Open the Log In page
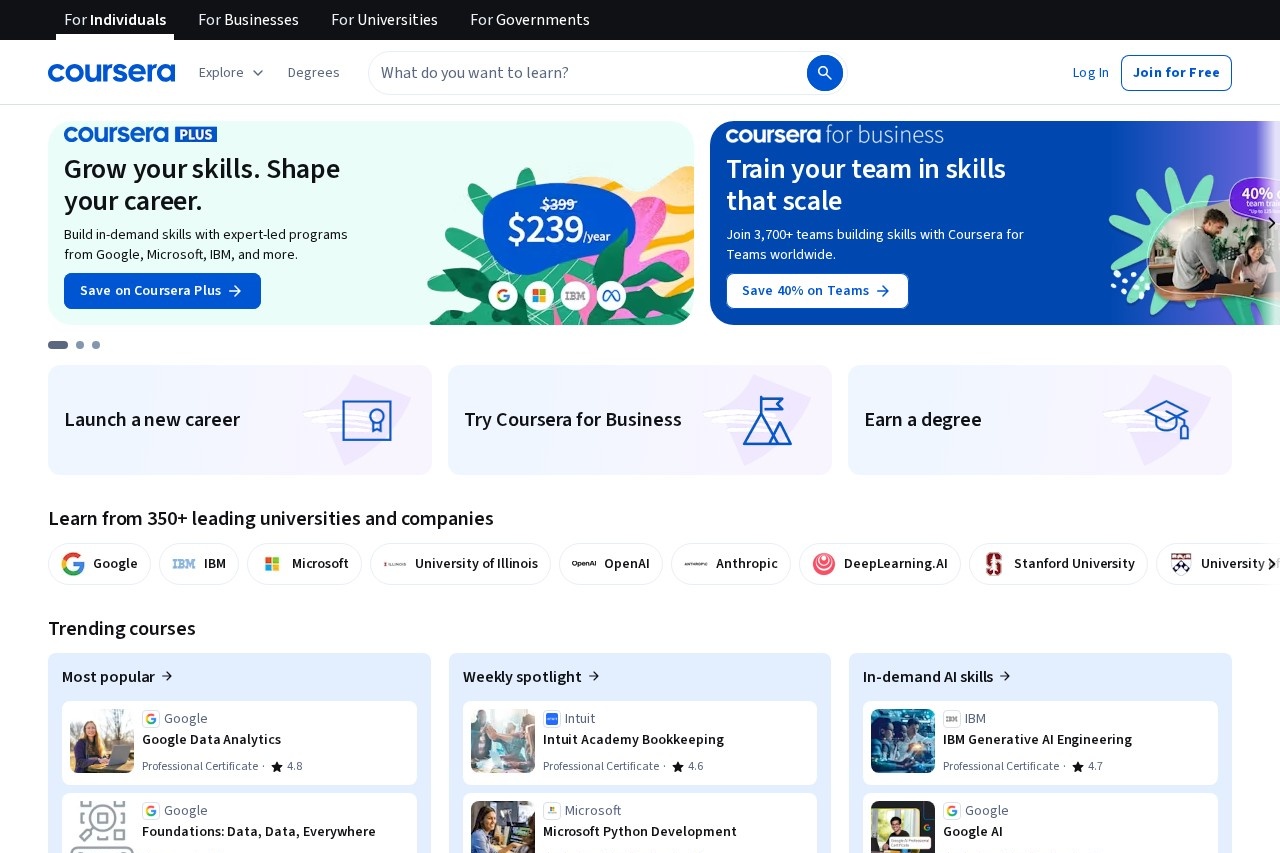Viewport: 1280px width, 853px height. (1090, 72)
